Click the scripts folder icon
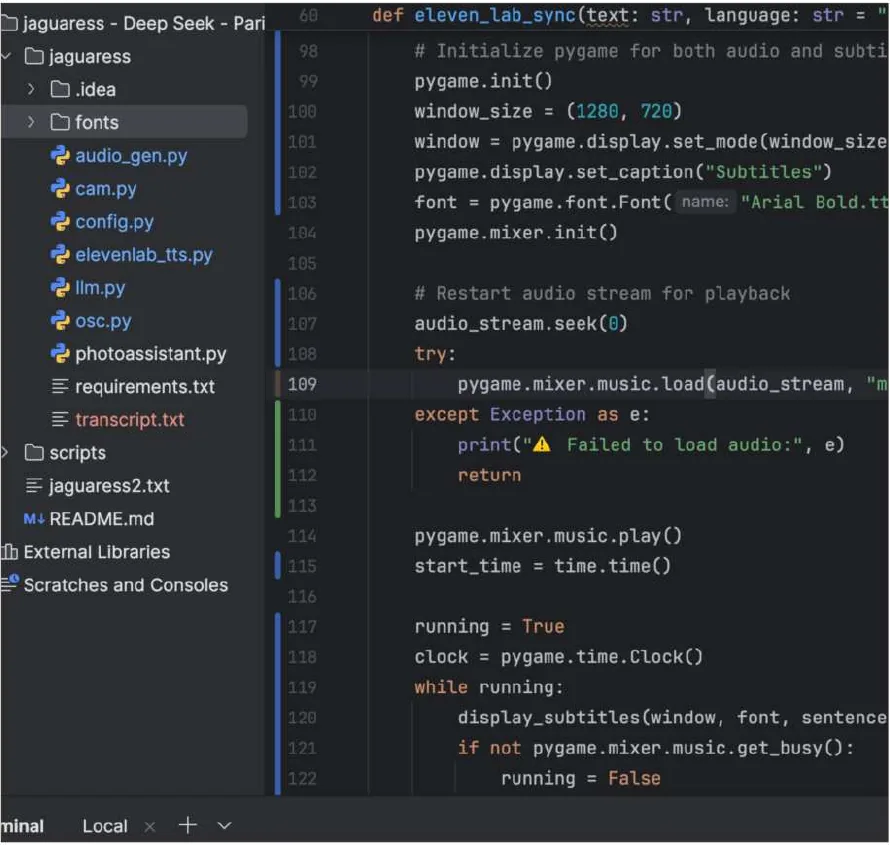Image resolution: width=890 pixels, height=845 pixels. click(x=34, y=452)
